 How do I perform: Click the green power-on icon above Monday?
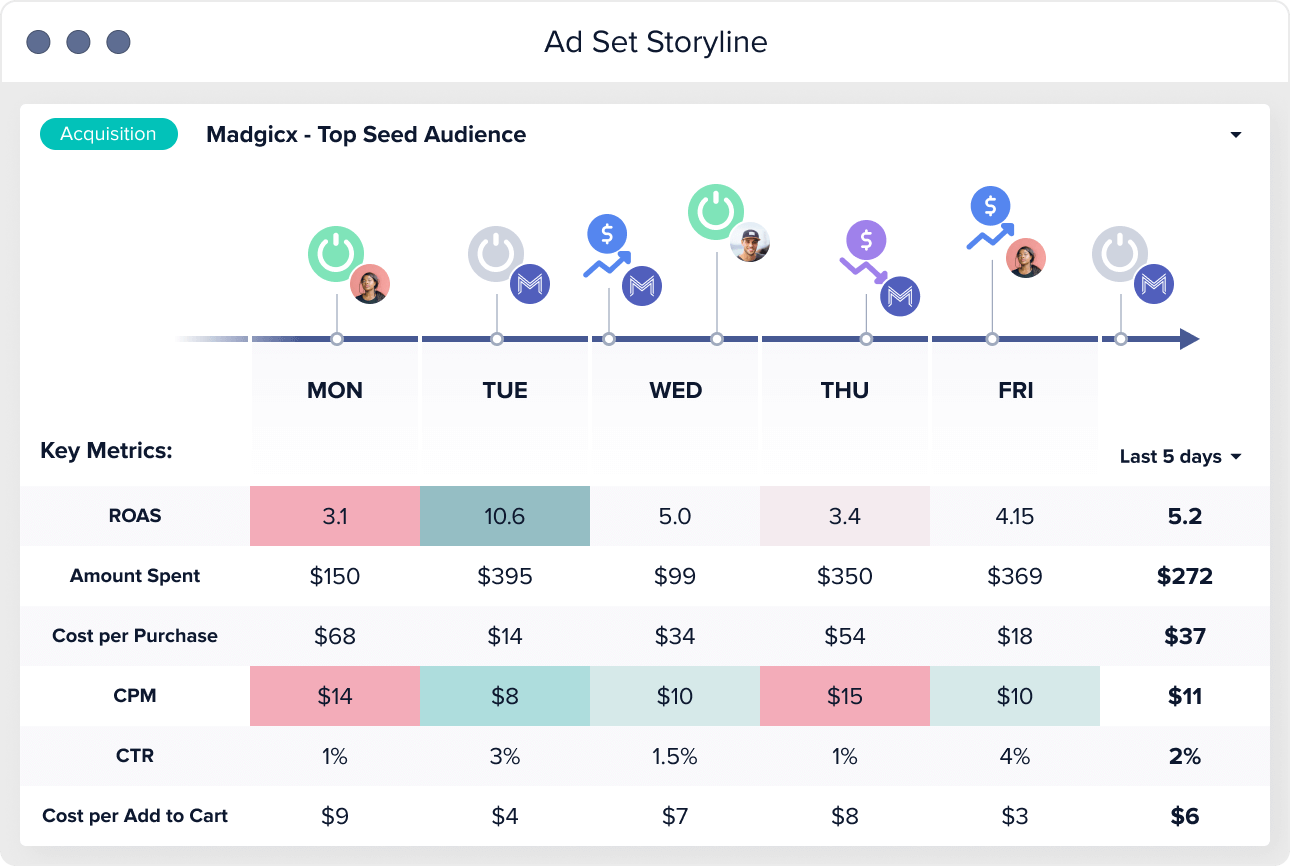click(335, 253)
